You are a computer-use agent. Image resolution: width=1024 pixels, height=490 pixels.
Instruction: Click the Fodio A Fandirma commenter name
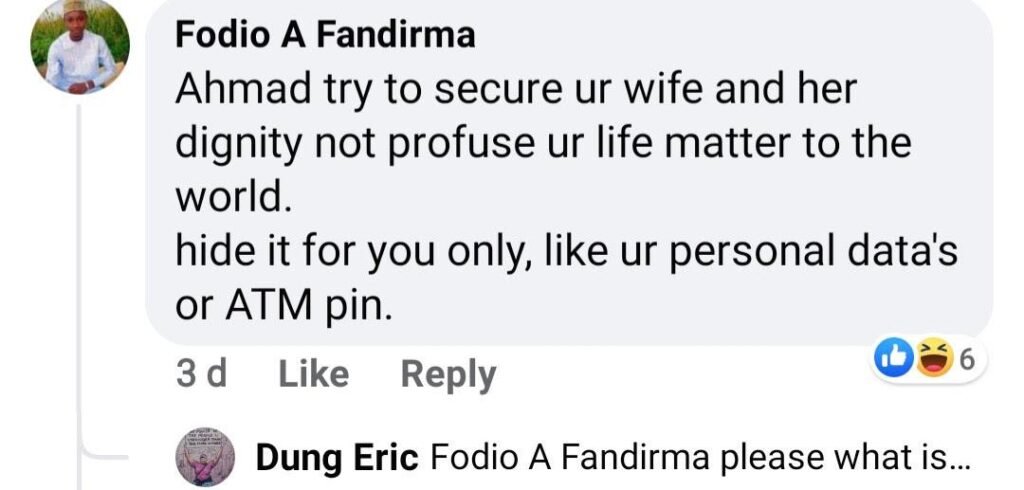(325, 36)
